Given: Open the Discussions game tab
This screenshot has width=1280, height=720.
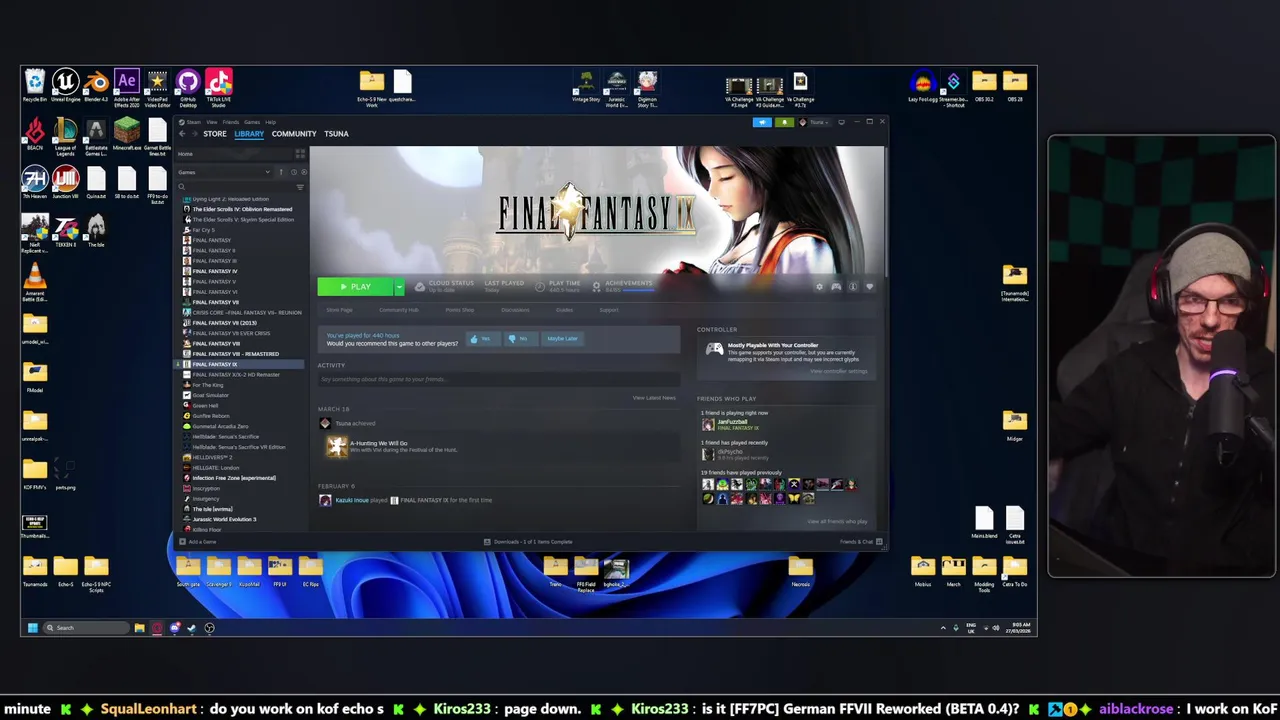Looking at the screenshot, I should click(x=515, y=310).
